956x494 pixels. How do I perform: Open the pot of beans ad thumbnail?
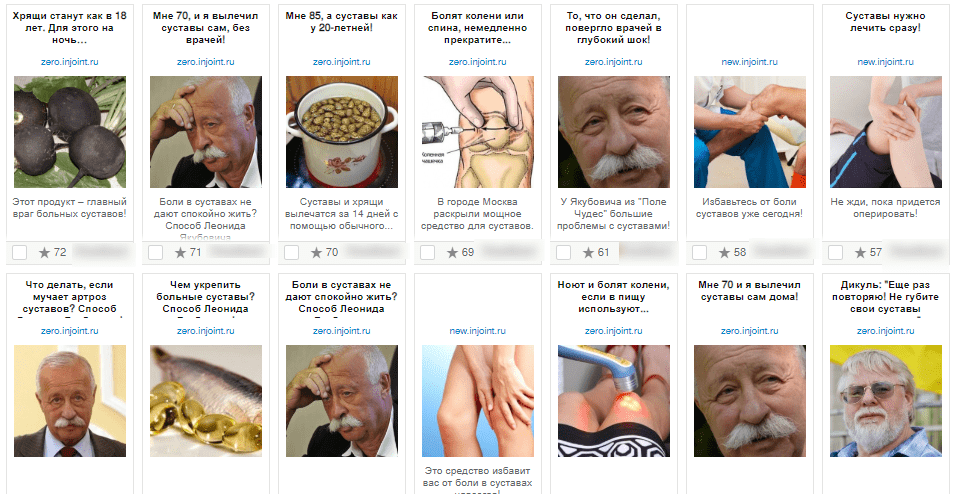[x=342, y=132]
